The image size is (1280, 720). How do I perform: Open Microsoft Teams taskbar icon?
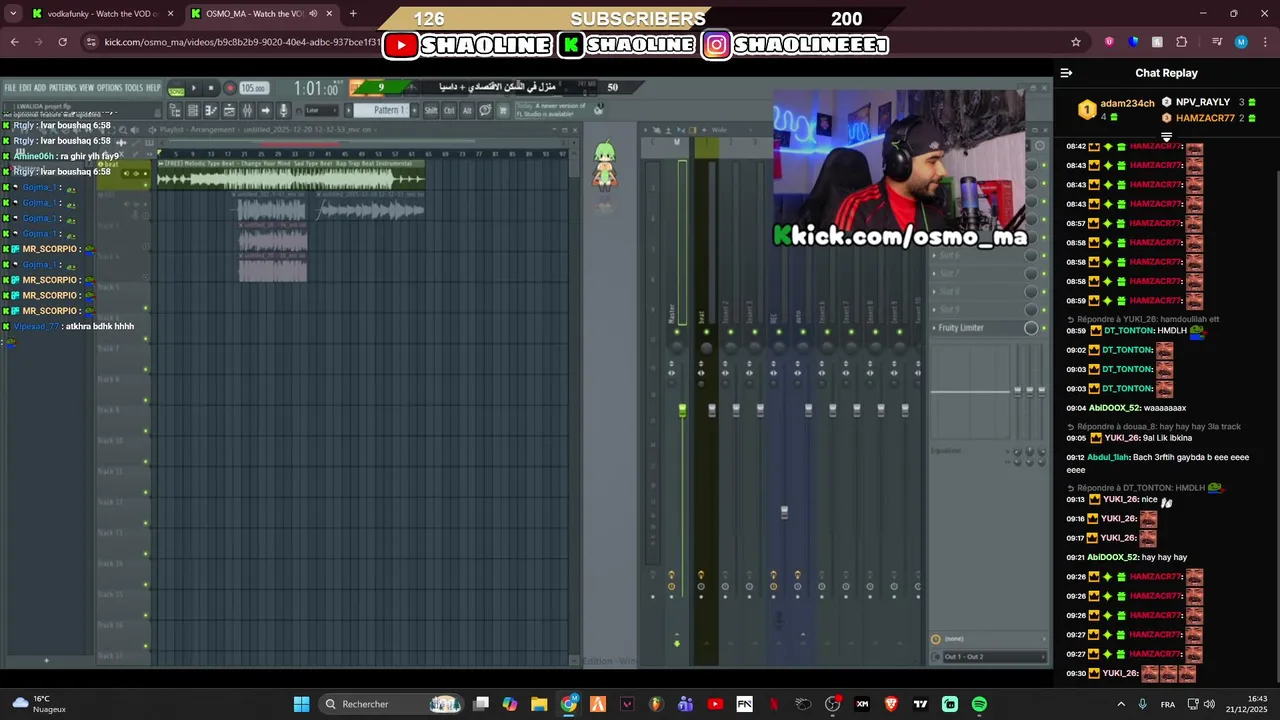[x=686, y=704]
